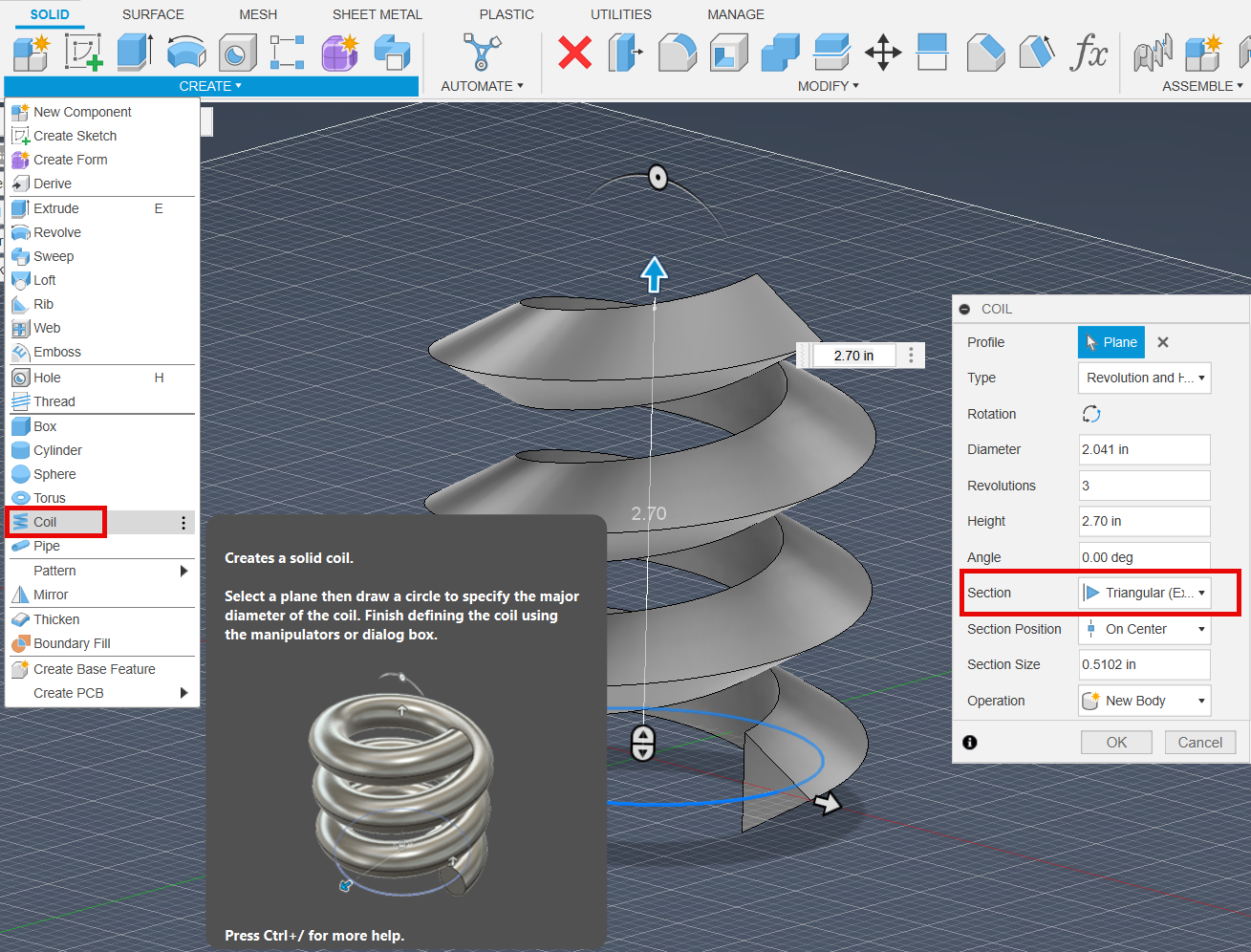Select the Extrude icon in the toolbar
This screenshot has width=1251, height=952.
point(135,53)
